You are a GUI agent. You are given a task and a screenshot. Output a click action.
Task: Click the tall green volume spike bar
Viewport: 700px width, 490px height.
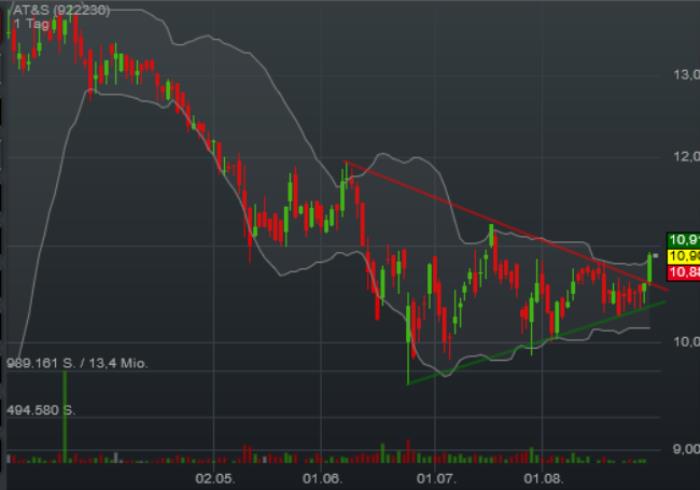[x=65, y=417]
